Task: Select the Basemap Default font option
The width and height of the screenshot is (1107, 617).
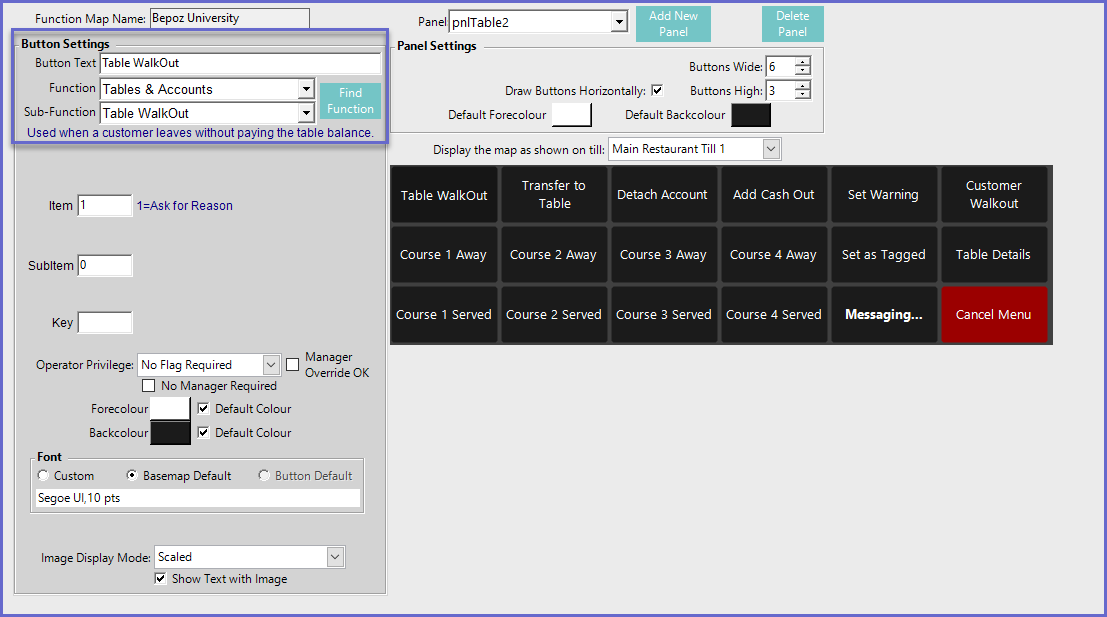Action: point(131,476)
